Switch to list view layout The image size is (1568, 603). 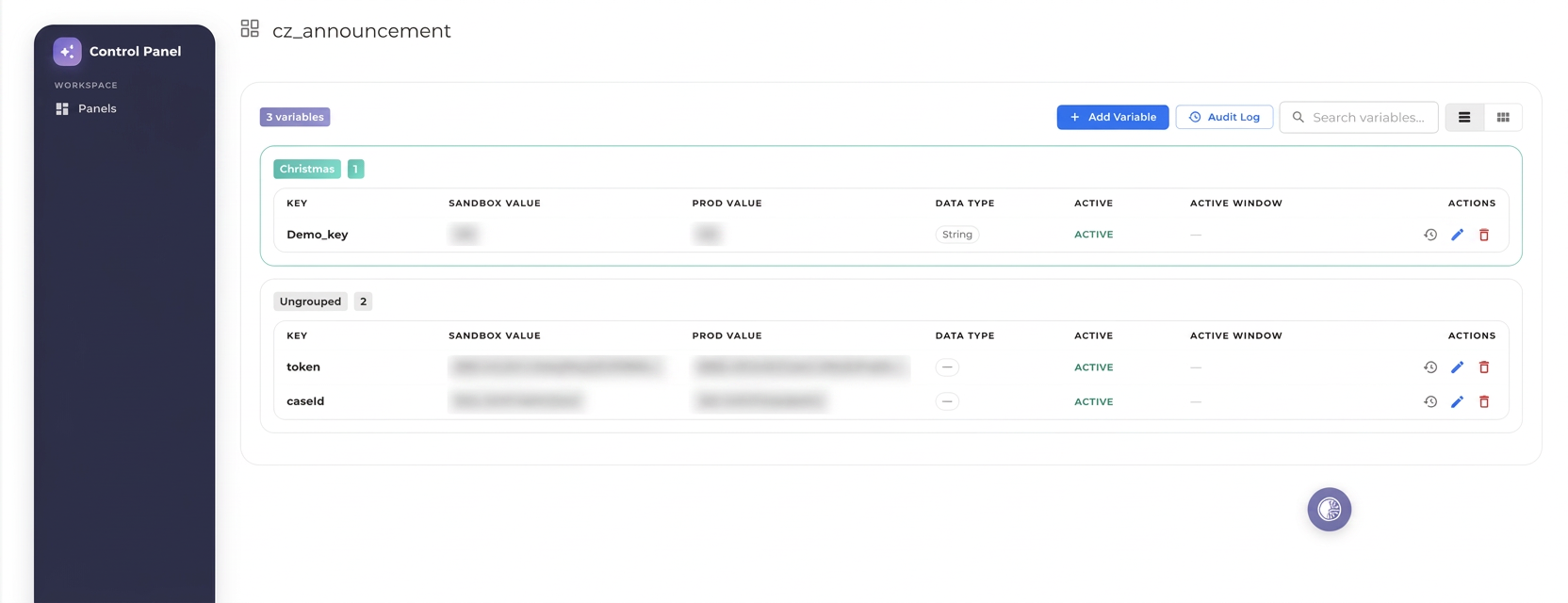pyautogui.click(x=1464, y=118)
